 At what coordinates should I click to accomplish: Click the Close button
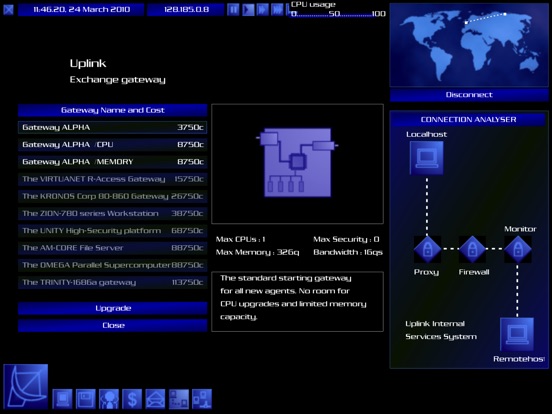tap(113, 325)
